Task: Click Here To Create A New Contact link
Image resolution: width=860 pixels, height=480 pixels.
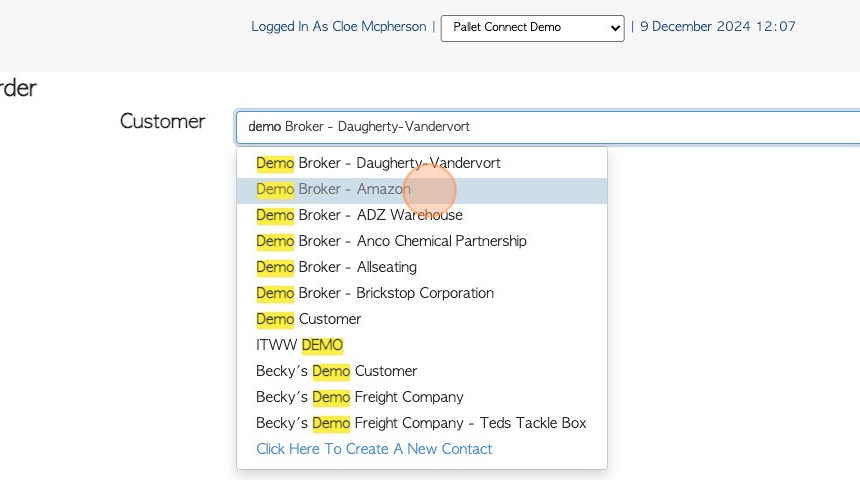Action: click(374, 449)
